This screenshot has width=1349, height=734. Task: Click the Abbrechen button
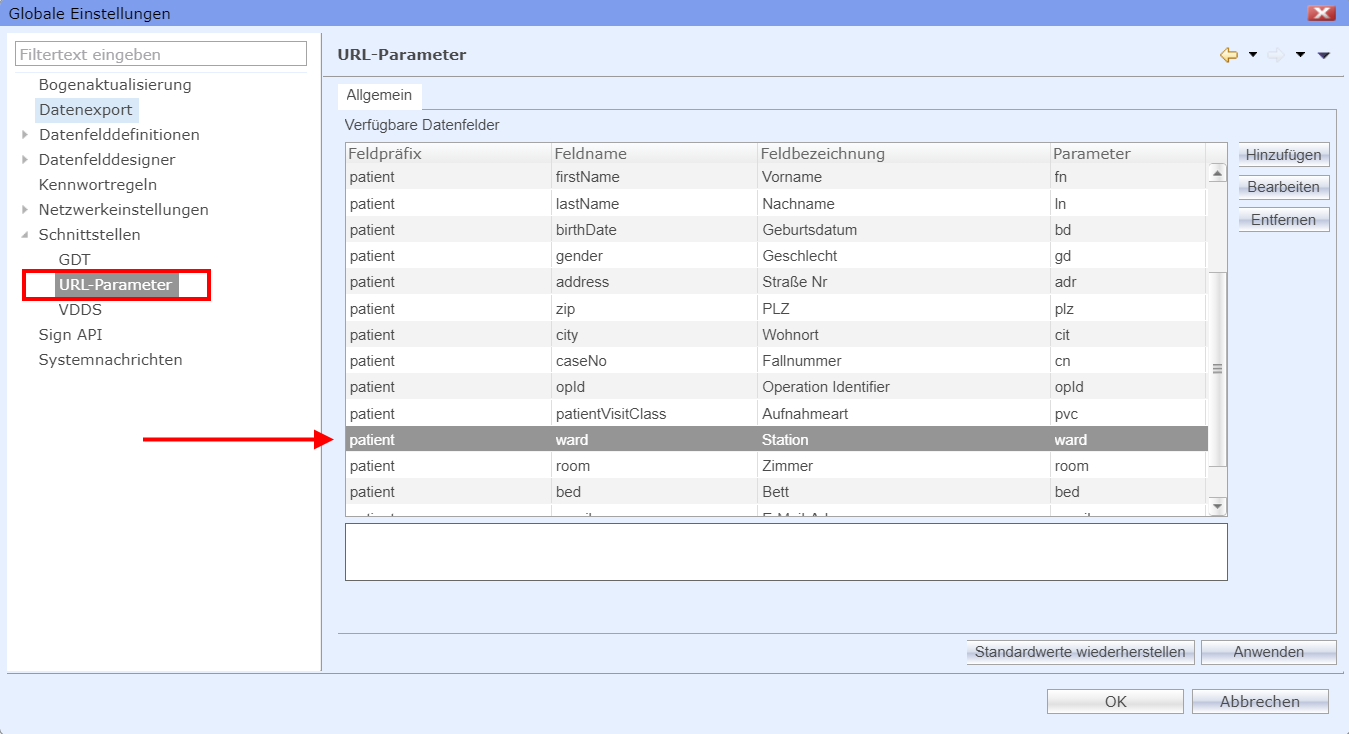[x=1260, y=702]
